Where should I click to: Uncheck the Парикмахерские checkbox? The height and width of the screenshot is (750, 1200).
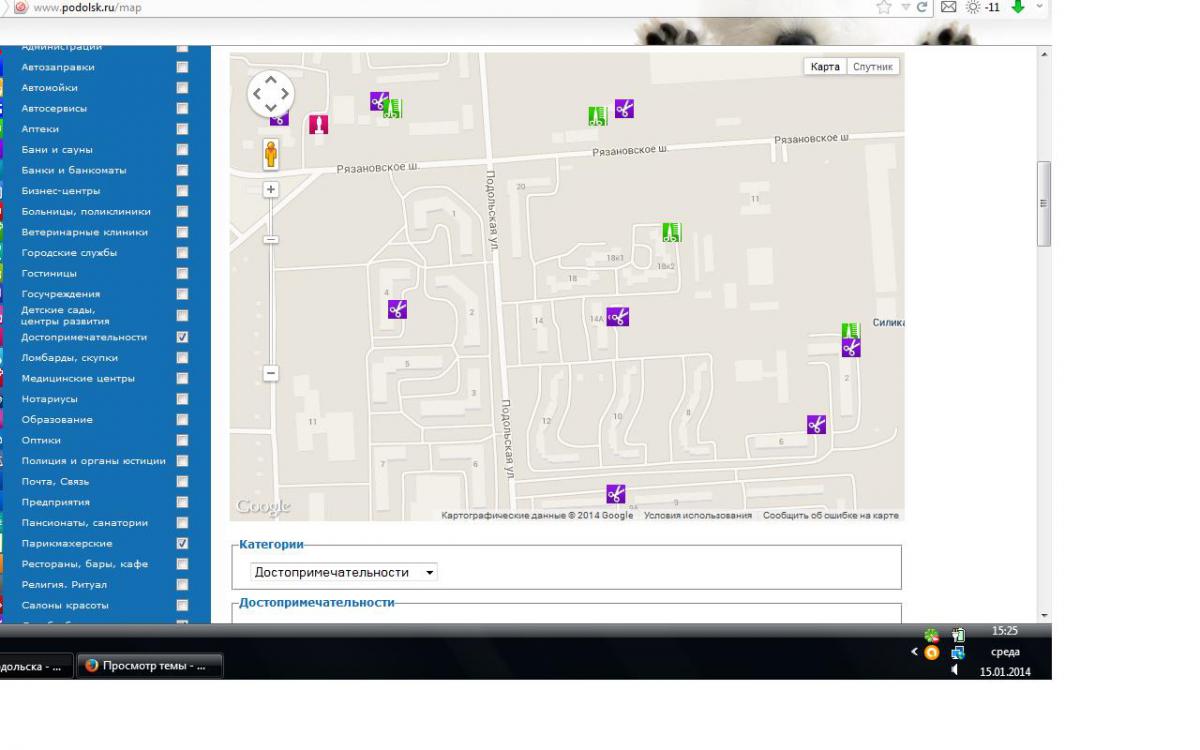tap(182, 543)
